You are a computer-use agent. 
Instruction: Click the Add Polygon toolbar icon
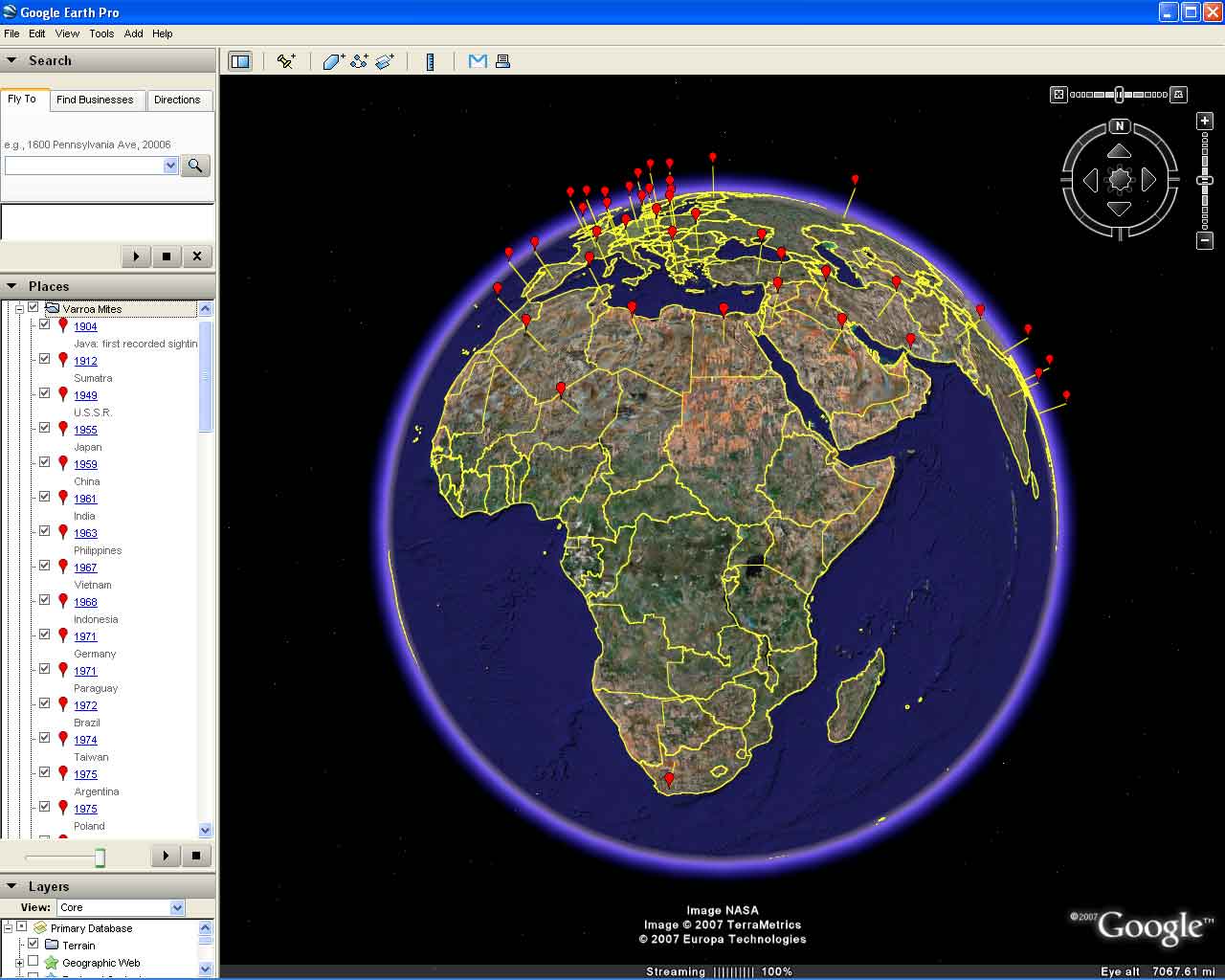(x=333, y=61)
